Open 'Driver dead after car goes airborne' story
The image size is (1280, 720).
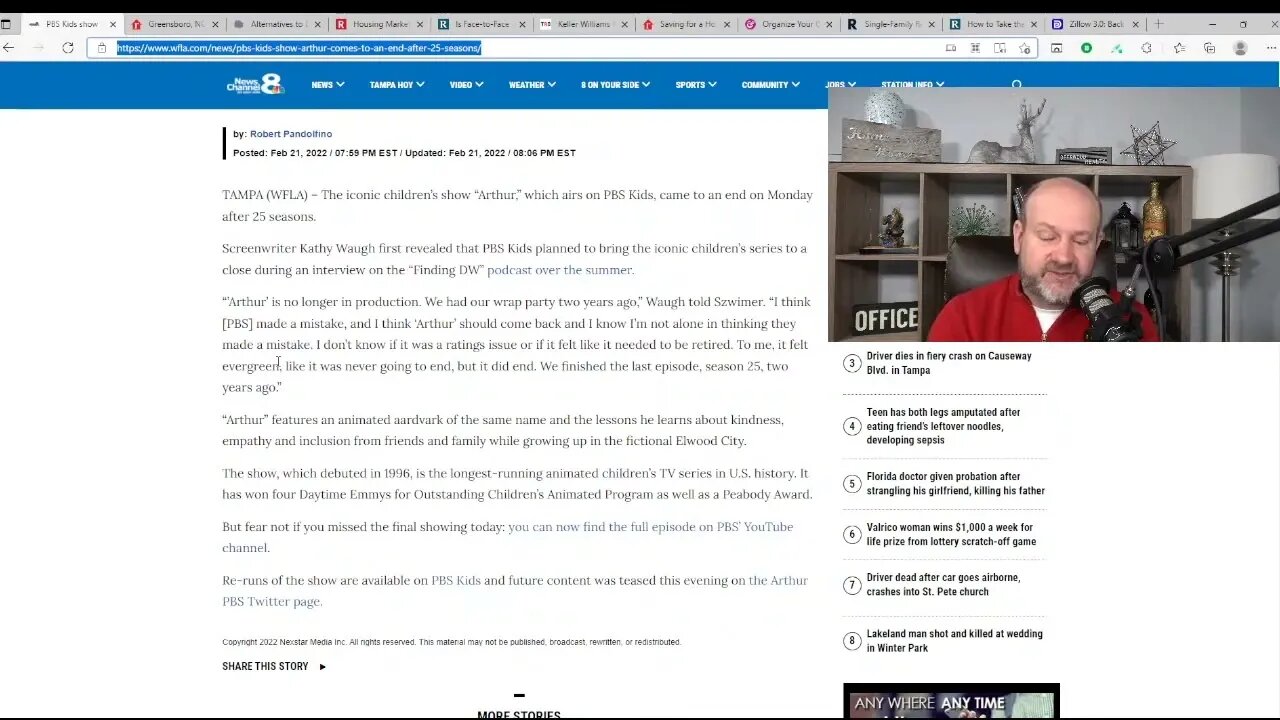943,584
